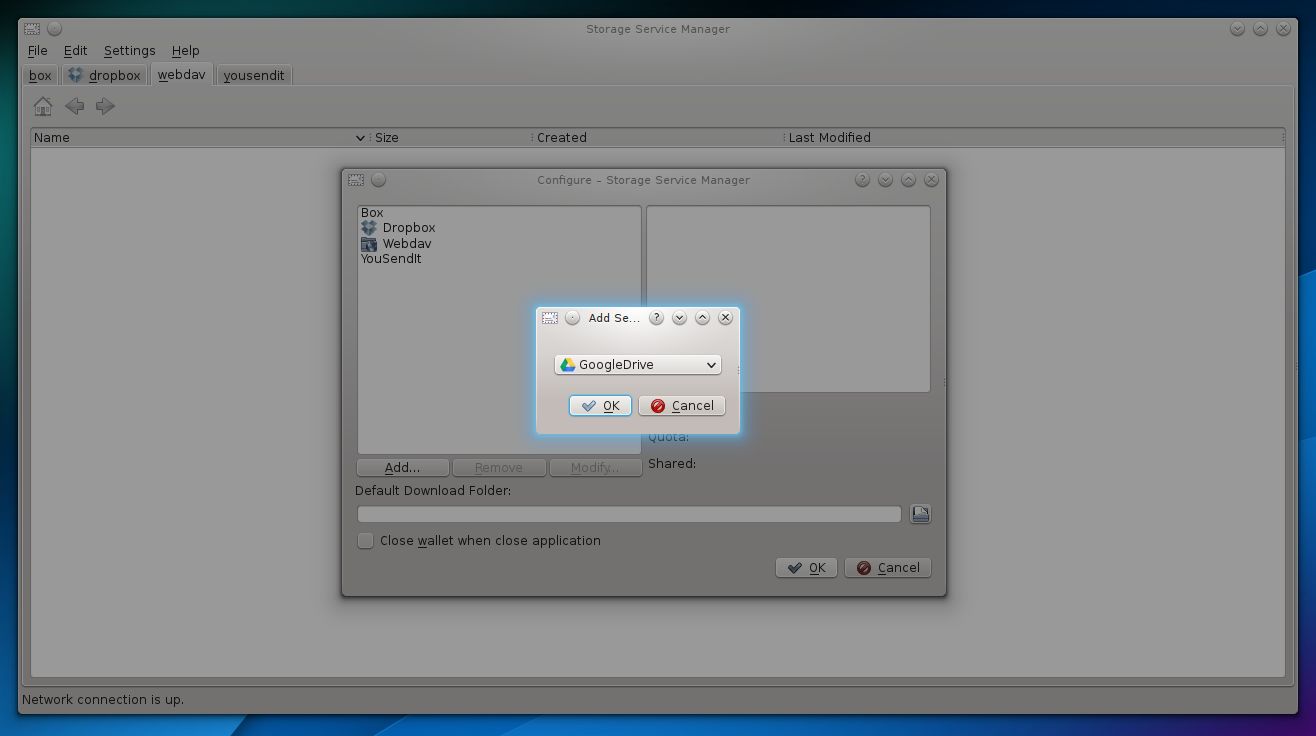Go to home folder in main toolbar

(43, 106)
